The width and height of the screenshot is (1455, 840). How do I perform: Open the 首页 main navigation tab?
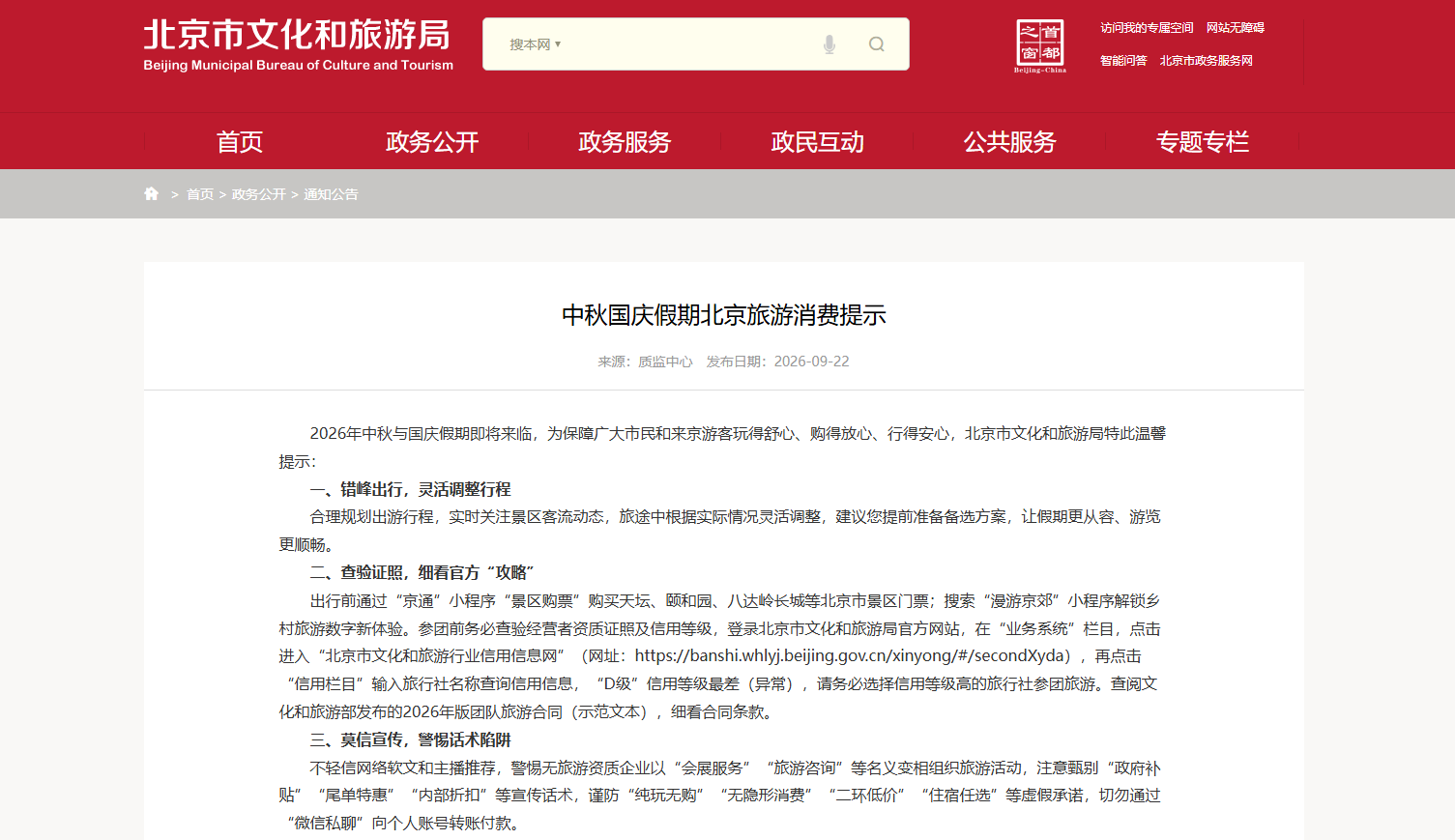coord(240,142)
